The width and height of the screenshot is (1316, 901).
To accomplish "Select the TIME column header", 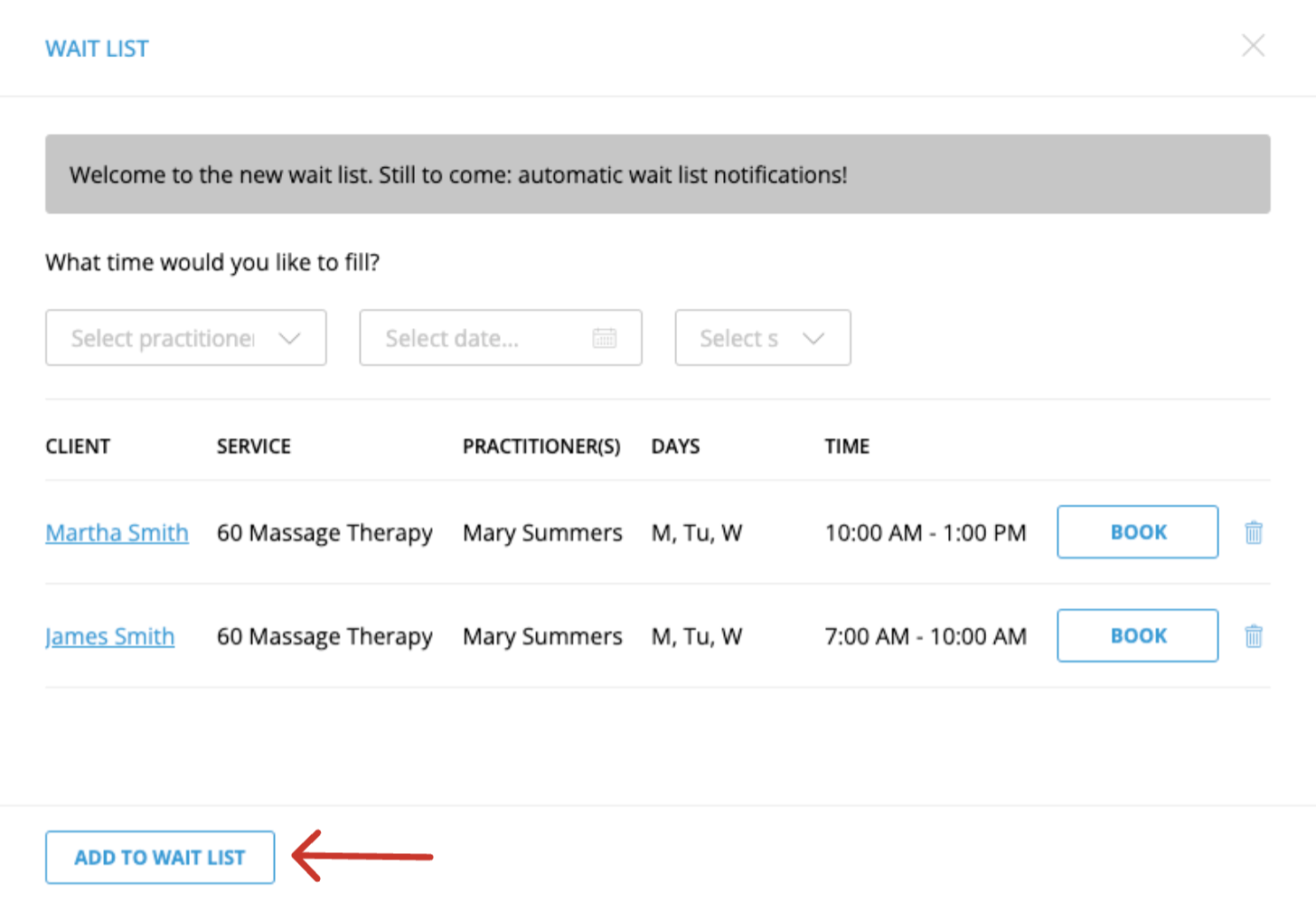I will click(846, 446).
